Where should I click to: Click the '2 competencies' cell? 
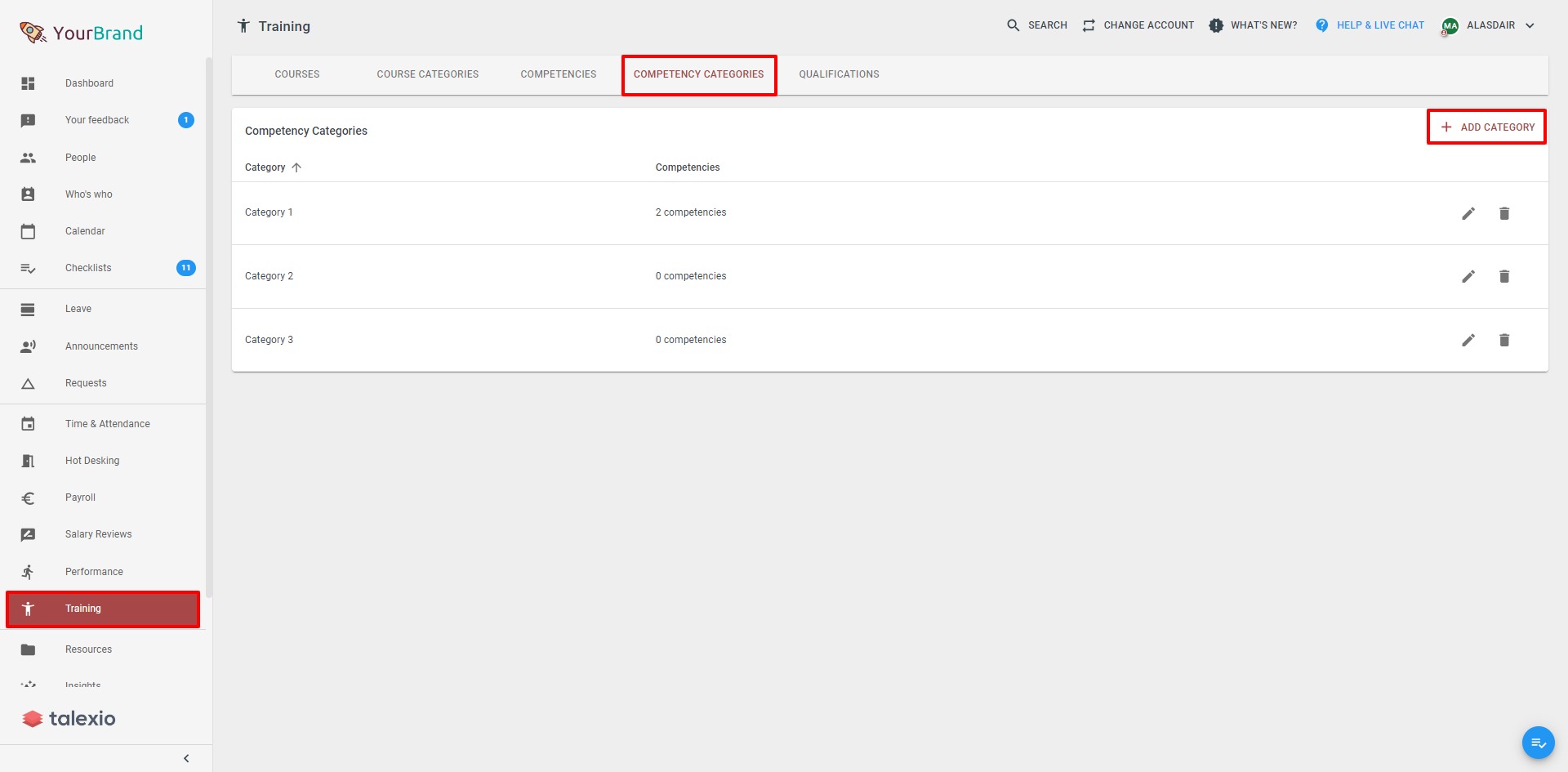(x=691, y=212)
